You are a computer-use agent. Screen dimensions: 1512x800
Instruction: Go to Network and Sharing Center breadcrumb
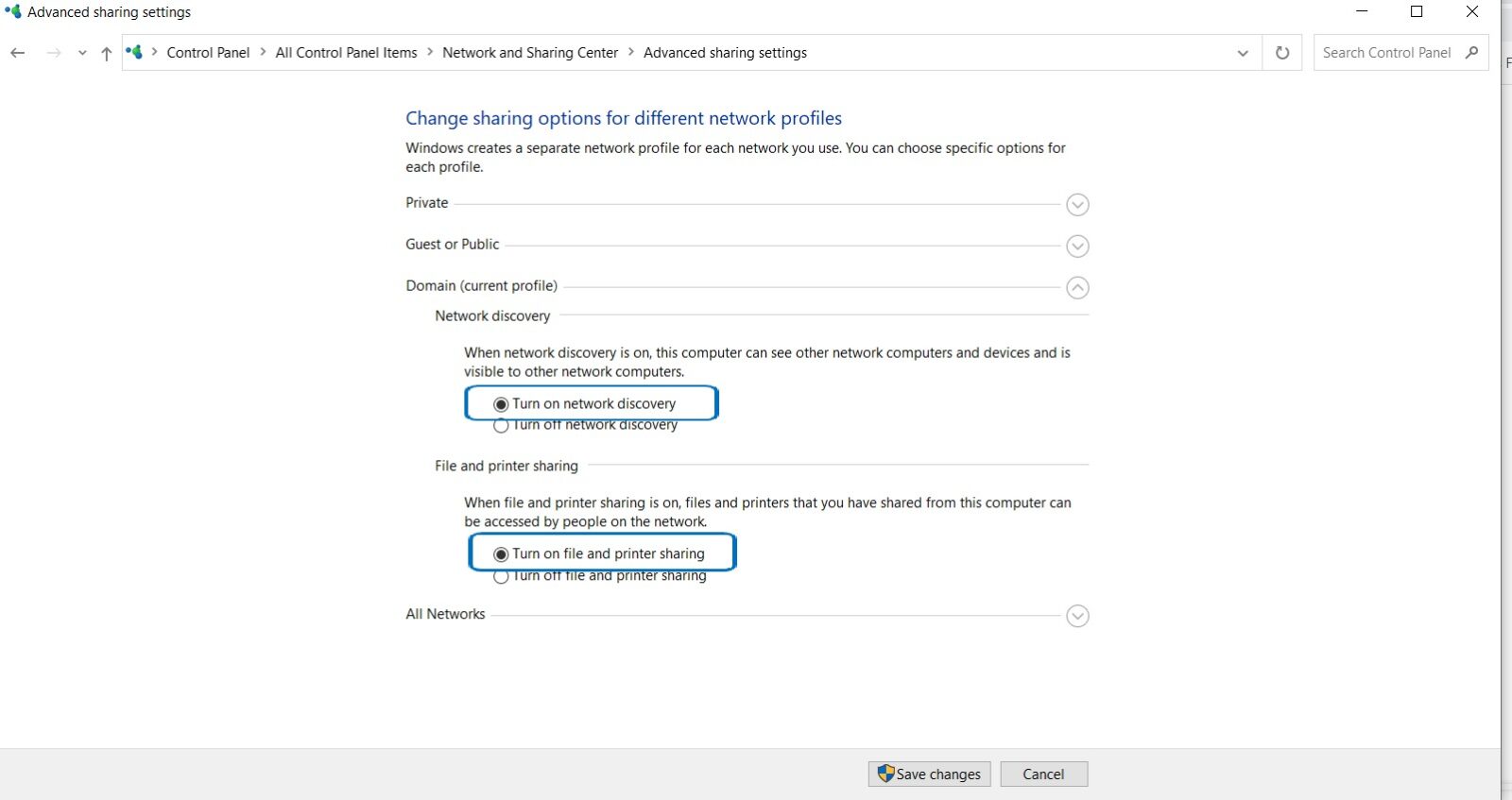click(529, 53)
